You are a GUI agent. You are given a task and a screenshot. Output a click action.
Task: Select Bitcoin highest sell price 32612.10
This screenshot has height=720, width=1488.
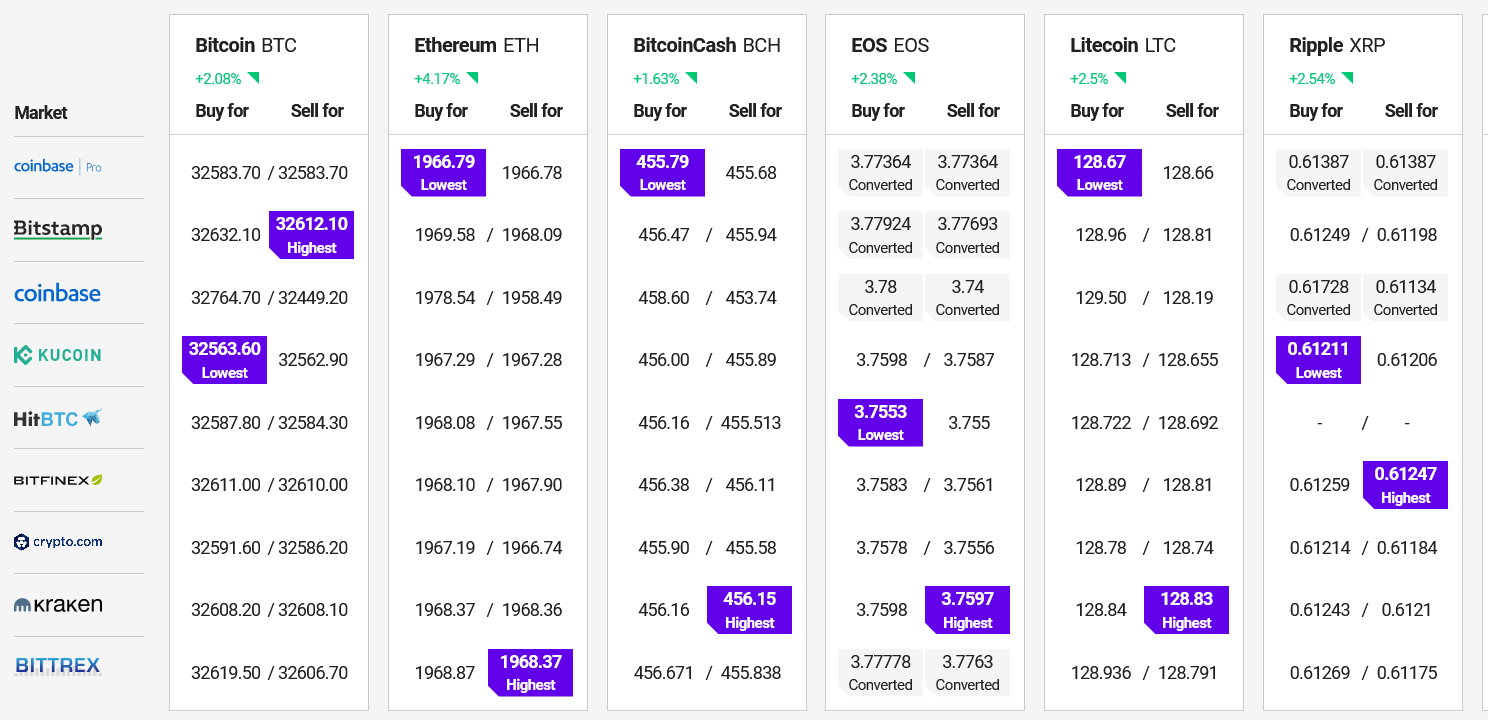pyautogui.click(x=311, y=234)
